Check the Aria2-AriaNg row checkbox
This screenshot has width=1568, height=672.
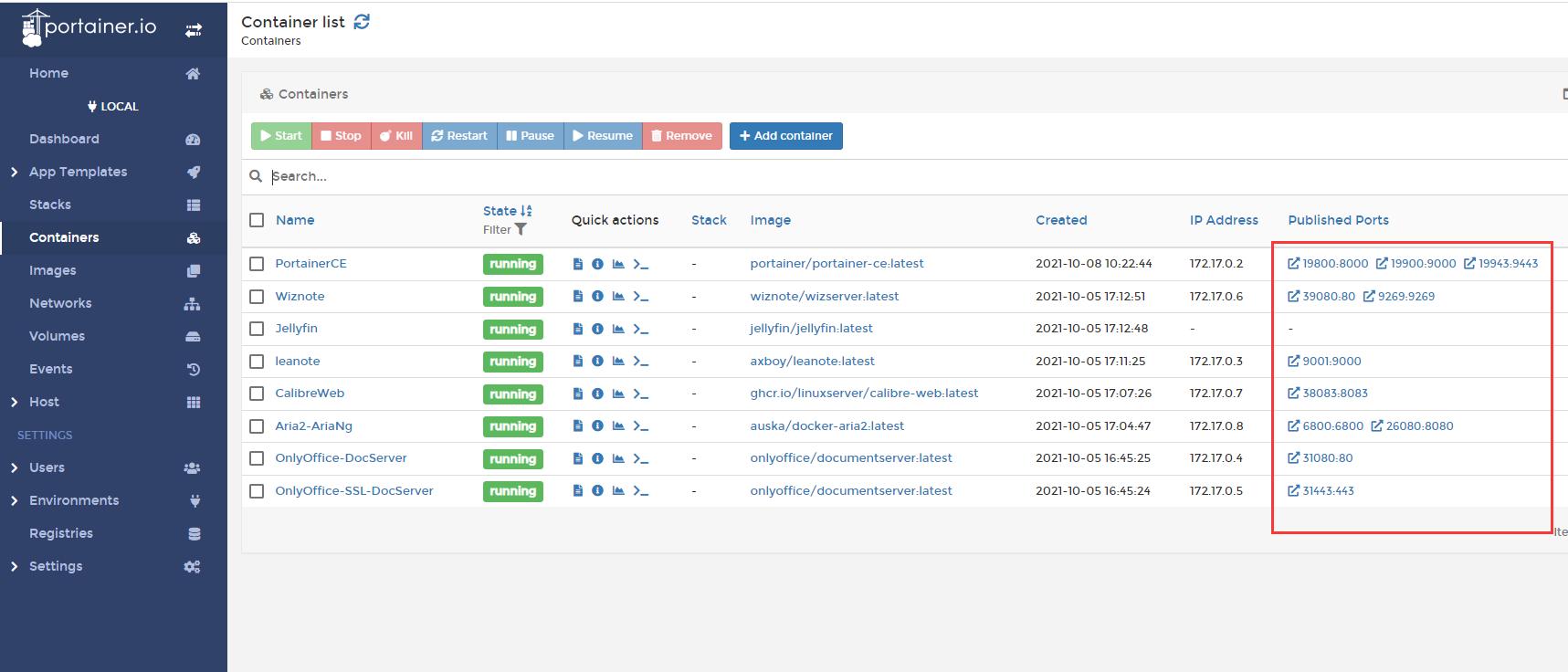257,426
